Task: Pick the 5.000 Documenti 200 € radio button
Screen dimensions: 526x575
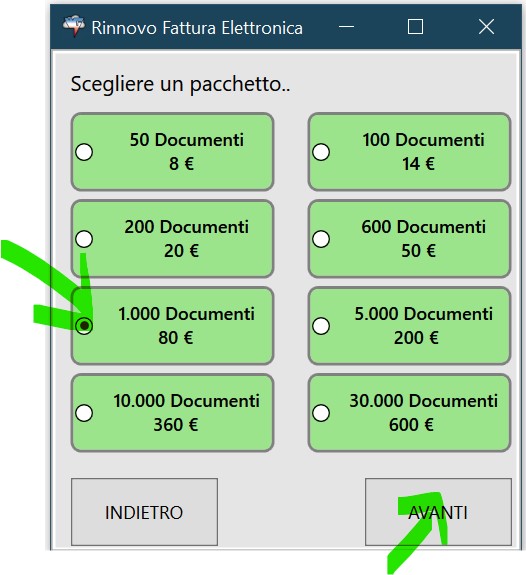Action: [321, 326]
